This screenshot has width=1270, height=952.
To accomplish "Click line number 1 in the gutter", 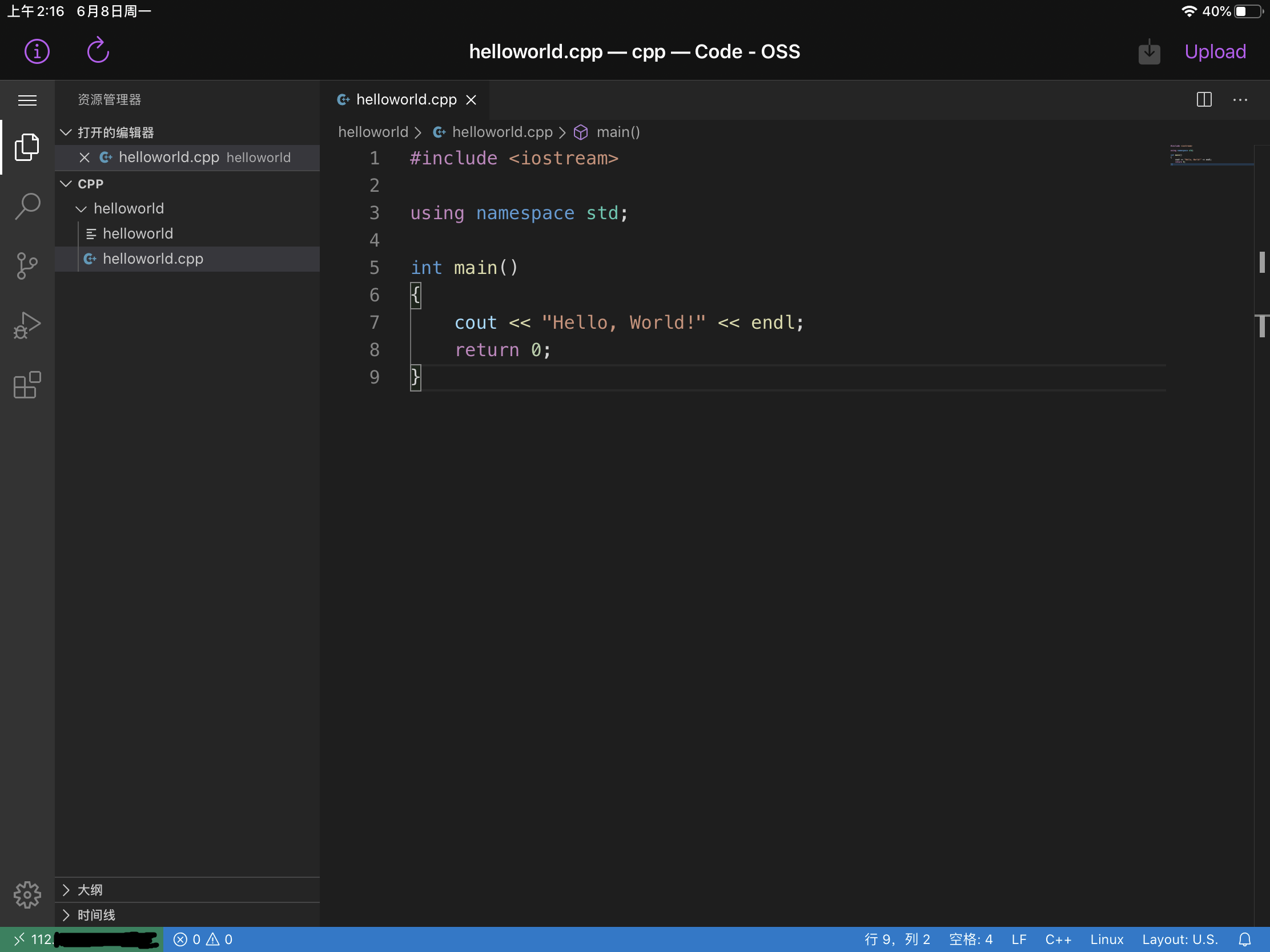I will pos(375,158).
